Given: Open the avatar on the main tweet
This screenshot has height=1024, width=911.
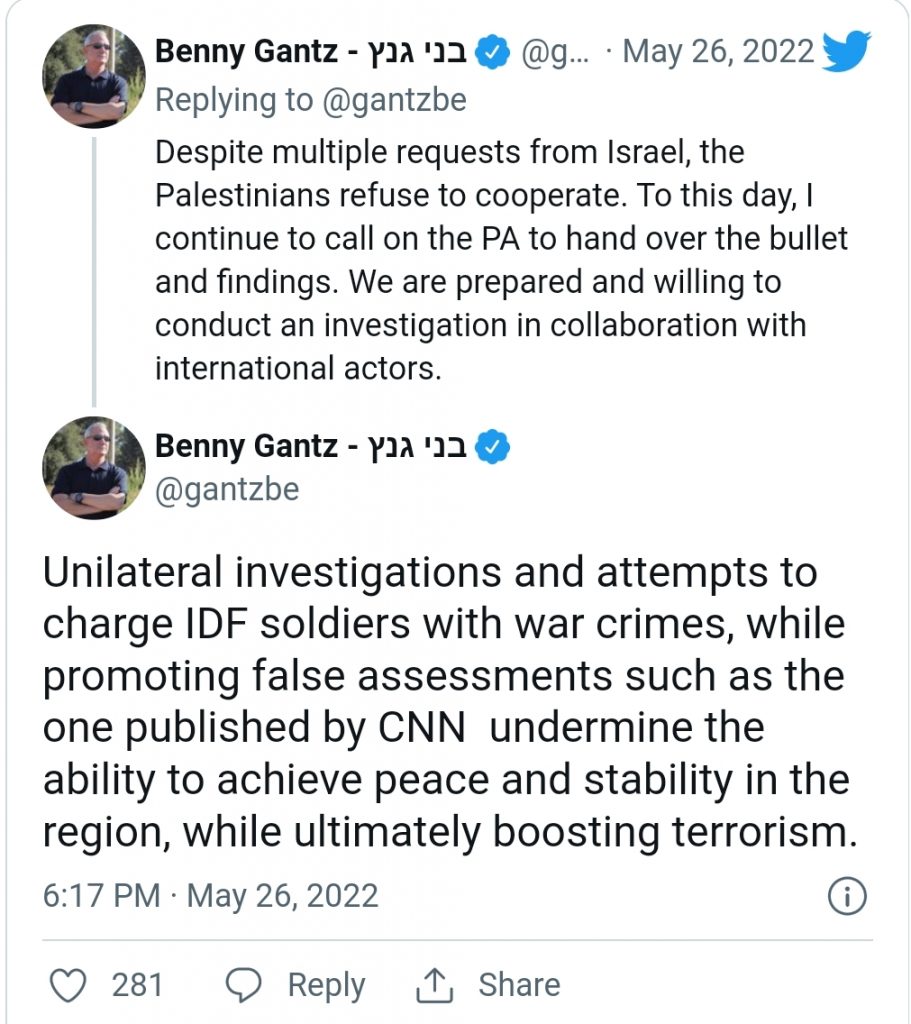Looking at the screenshot, I should 85,468.
